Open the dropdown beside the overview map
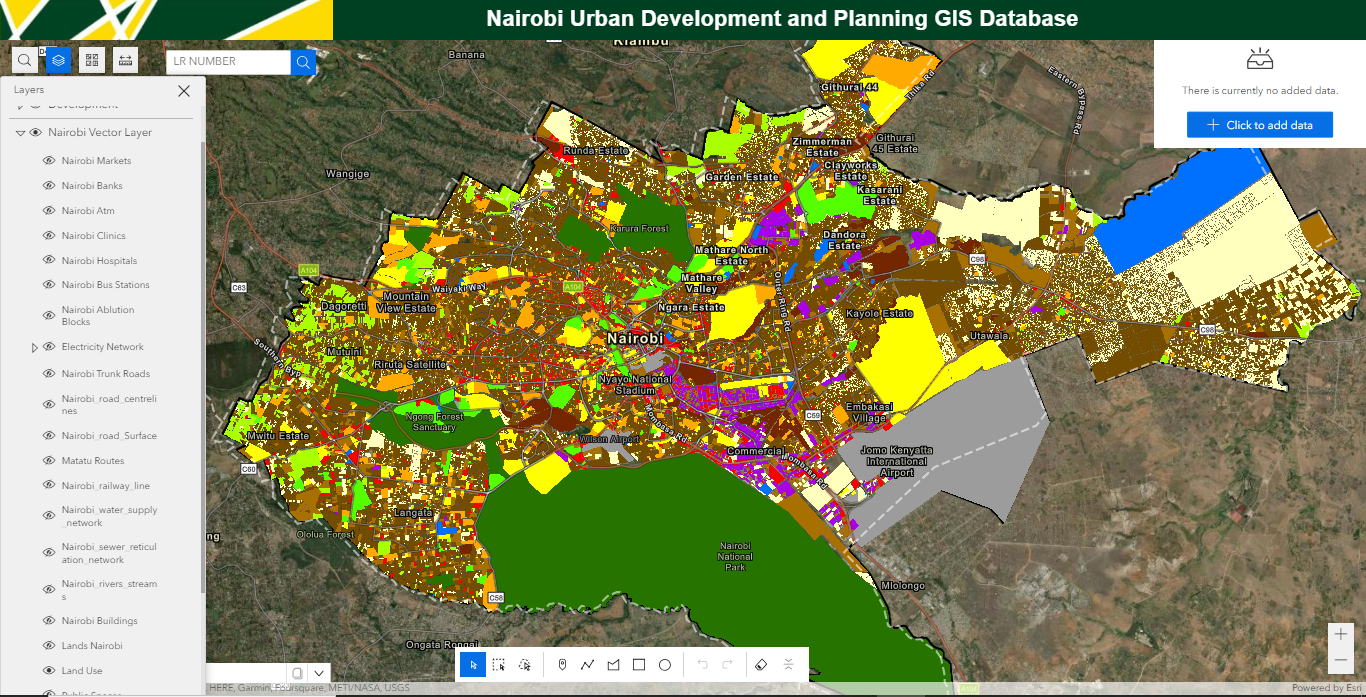Image resolution: width=1366 pixels, height=697 pixels. (318, 673)
